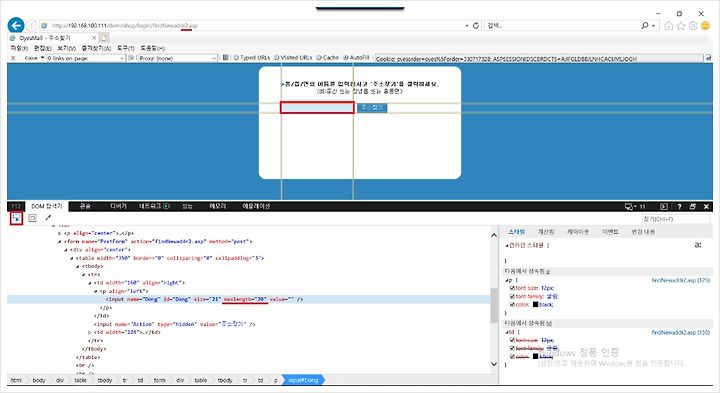Select 'body' in the DOM breadcrumb
The height and width of the screenshot is (393, 720).
[39, 380]
